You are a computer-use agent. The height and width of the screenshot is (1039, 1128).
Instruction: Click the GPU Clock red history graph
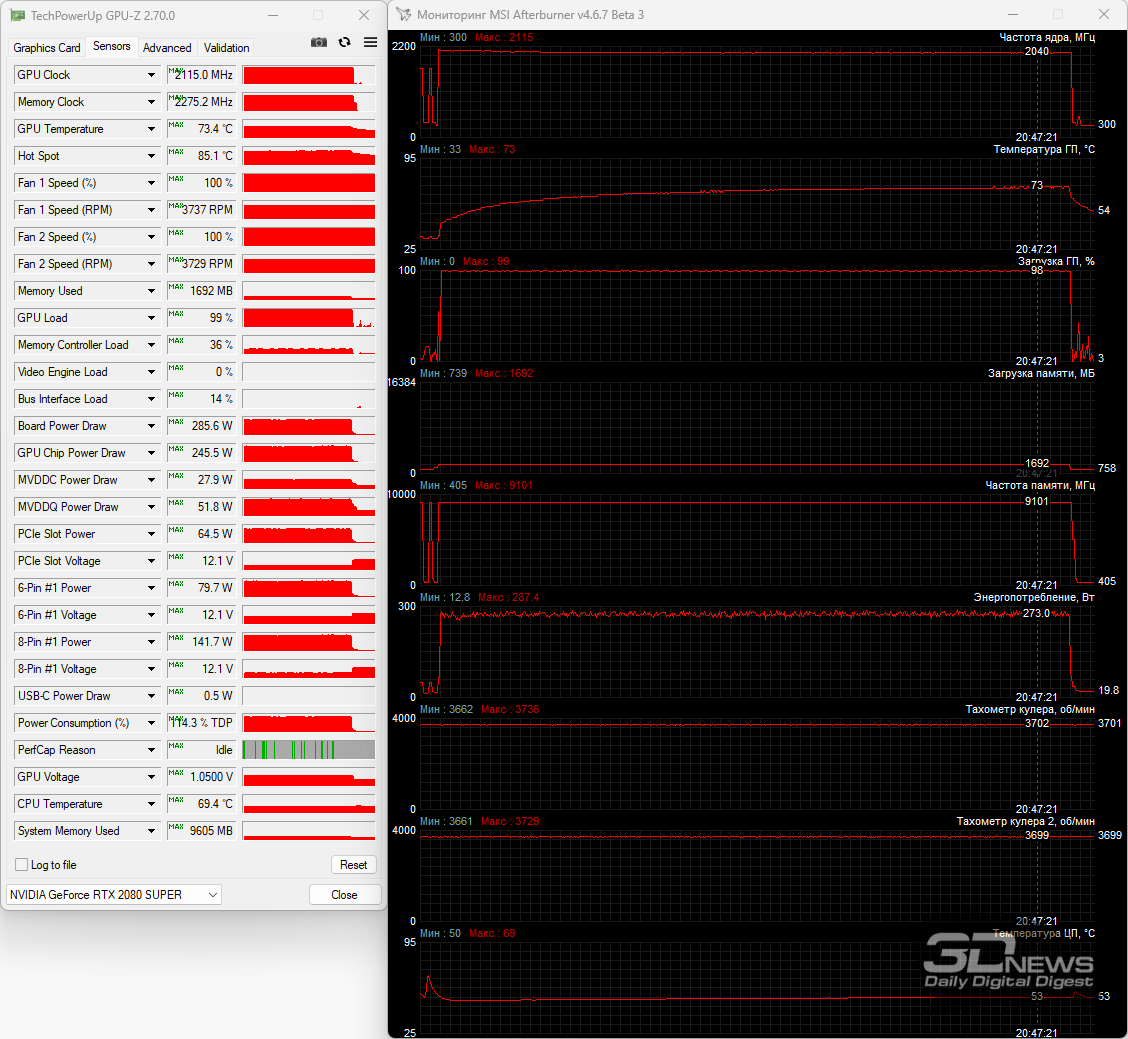click(x=309, y=75)
